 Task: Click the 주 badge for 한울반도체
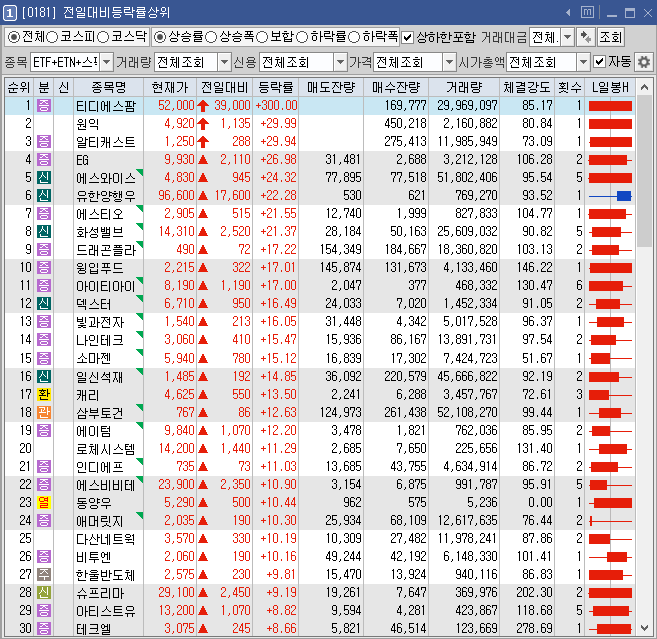pyautogui.click(x=44, y=574)
